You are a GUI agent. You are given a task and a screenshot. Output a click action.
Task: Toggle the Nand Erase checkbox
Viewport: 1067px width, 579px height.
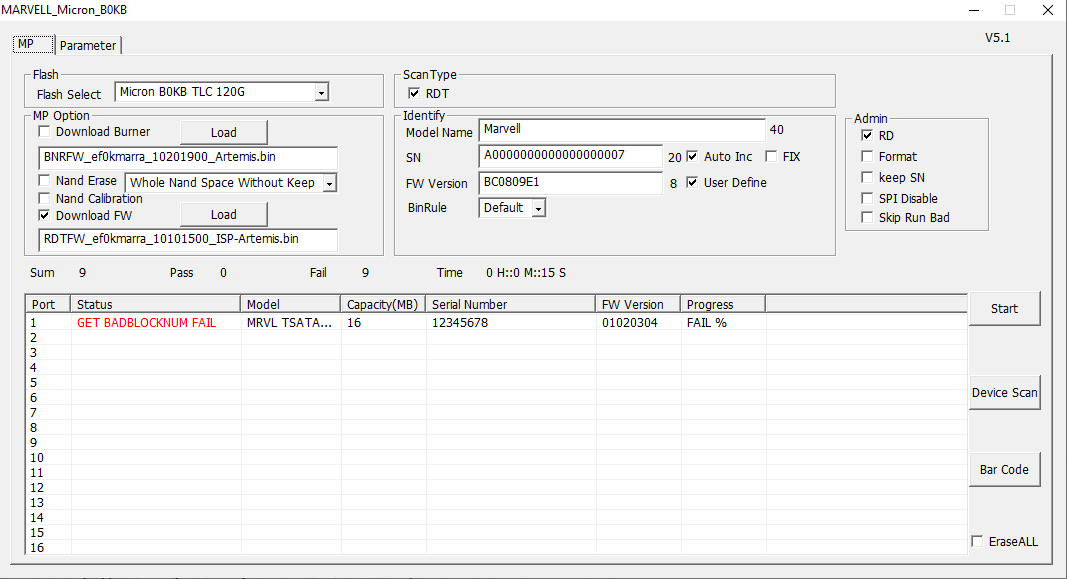(x=44, y=180)
